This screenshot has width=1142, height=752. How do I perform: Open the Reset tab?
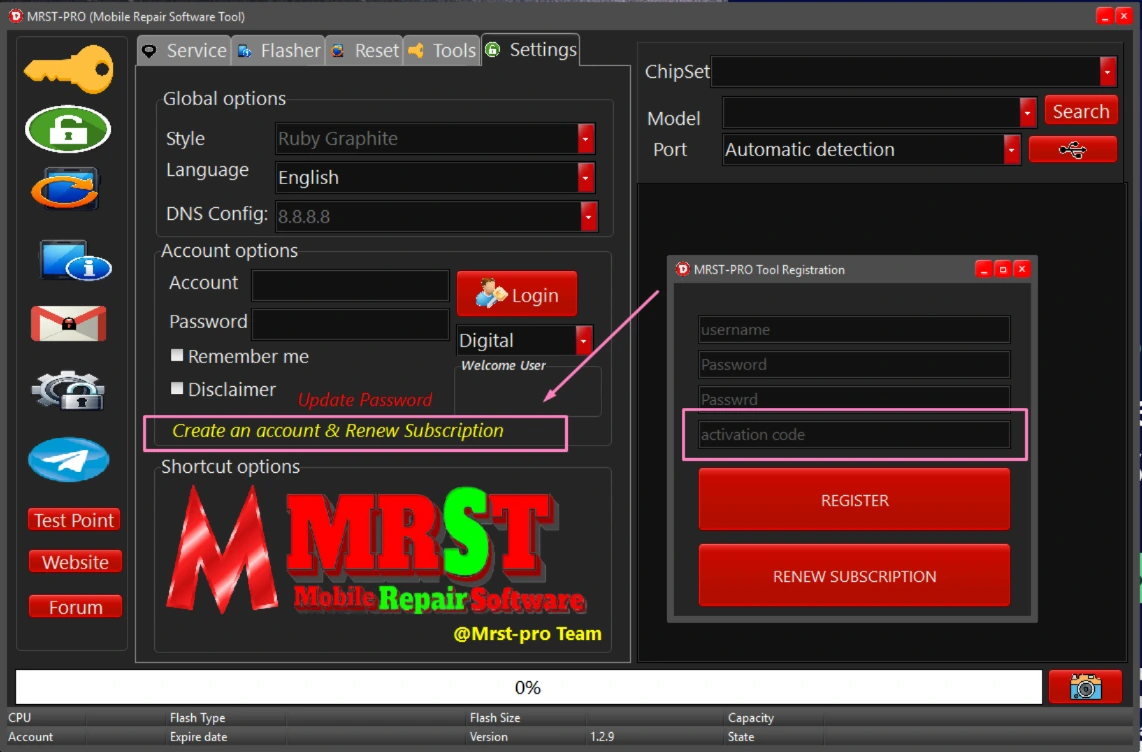click(364, 50)
